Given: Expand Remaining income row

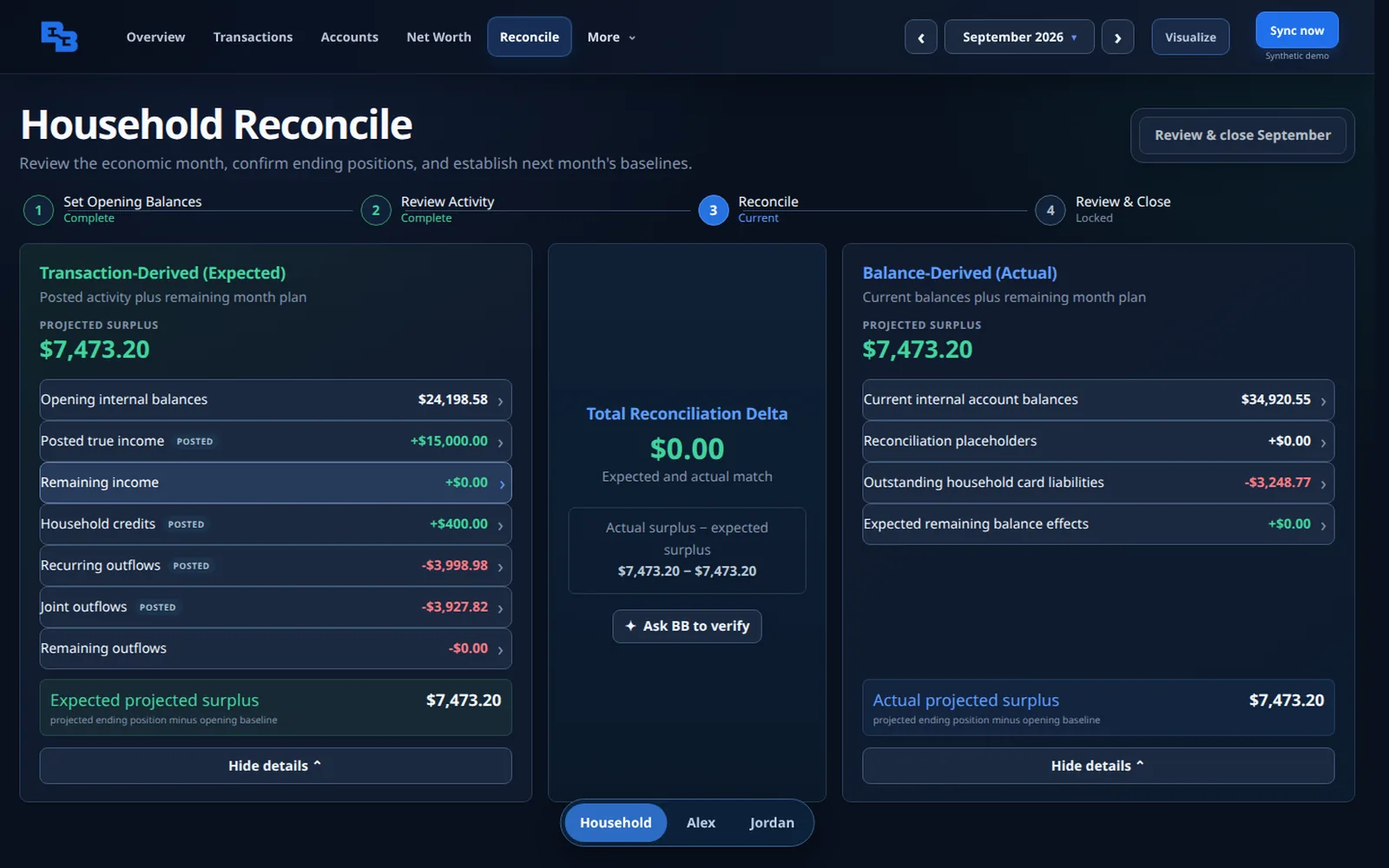Looking at the screenshot, I should point(275,483).
